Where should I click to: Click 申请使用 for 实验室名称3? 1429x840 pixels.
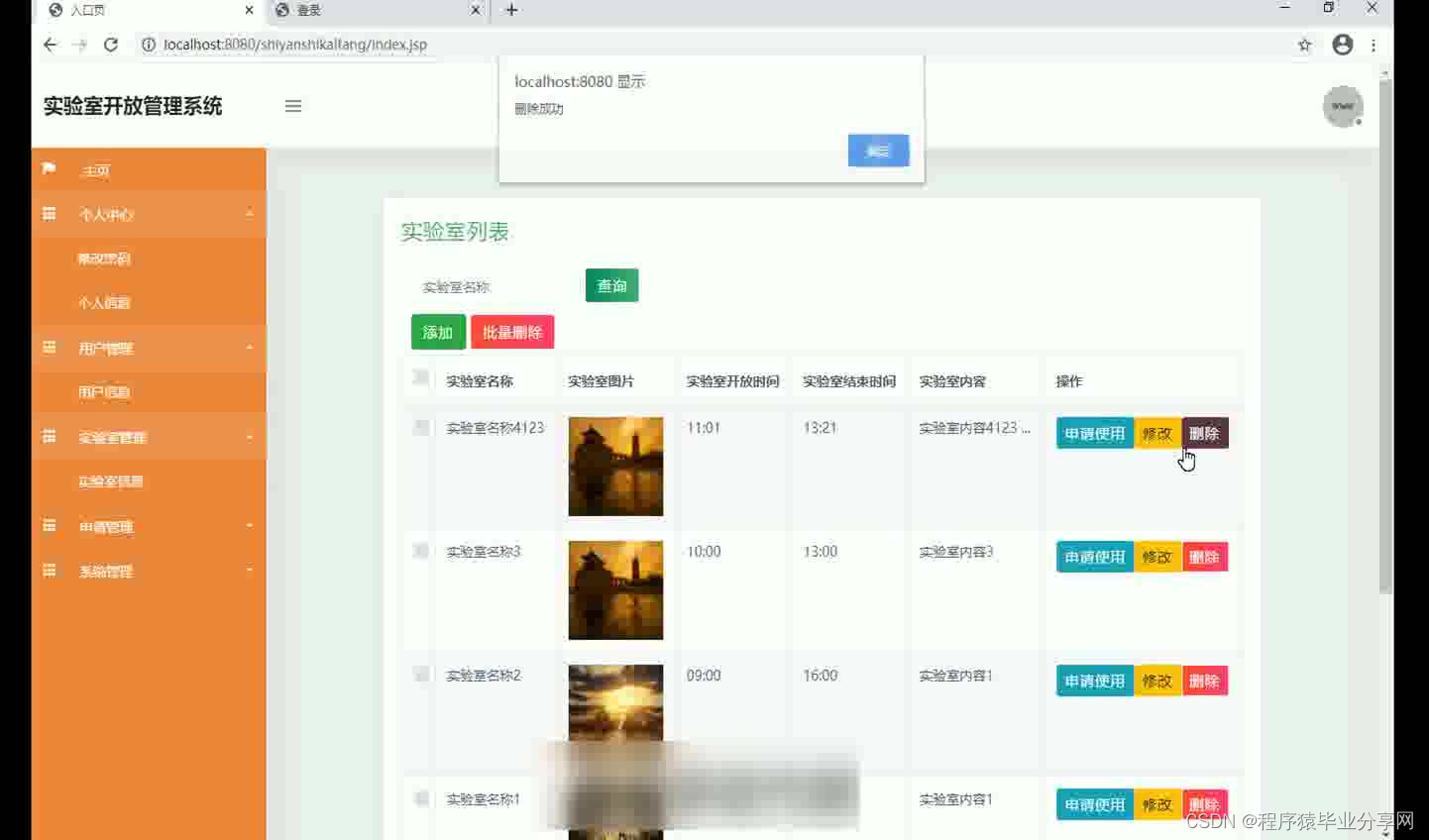click(1095, 557)
